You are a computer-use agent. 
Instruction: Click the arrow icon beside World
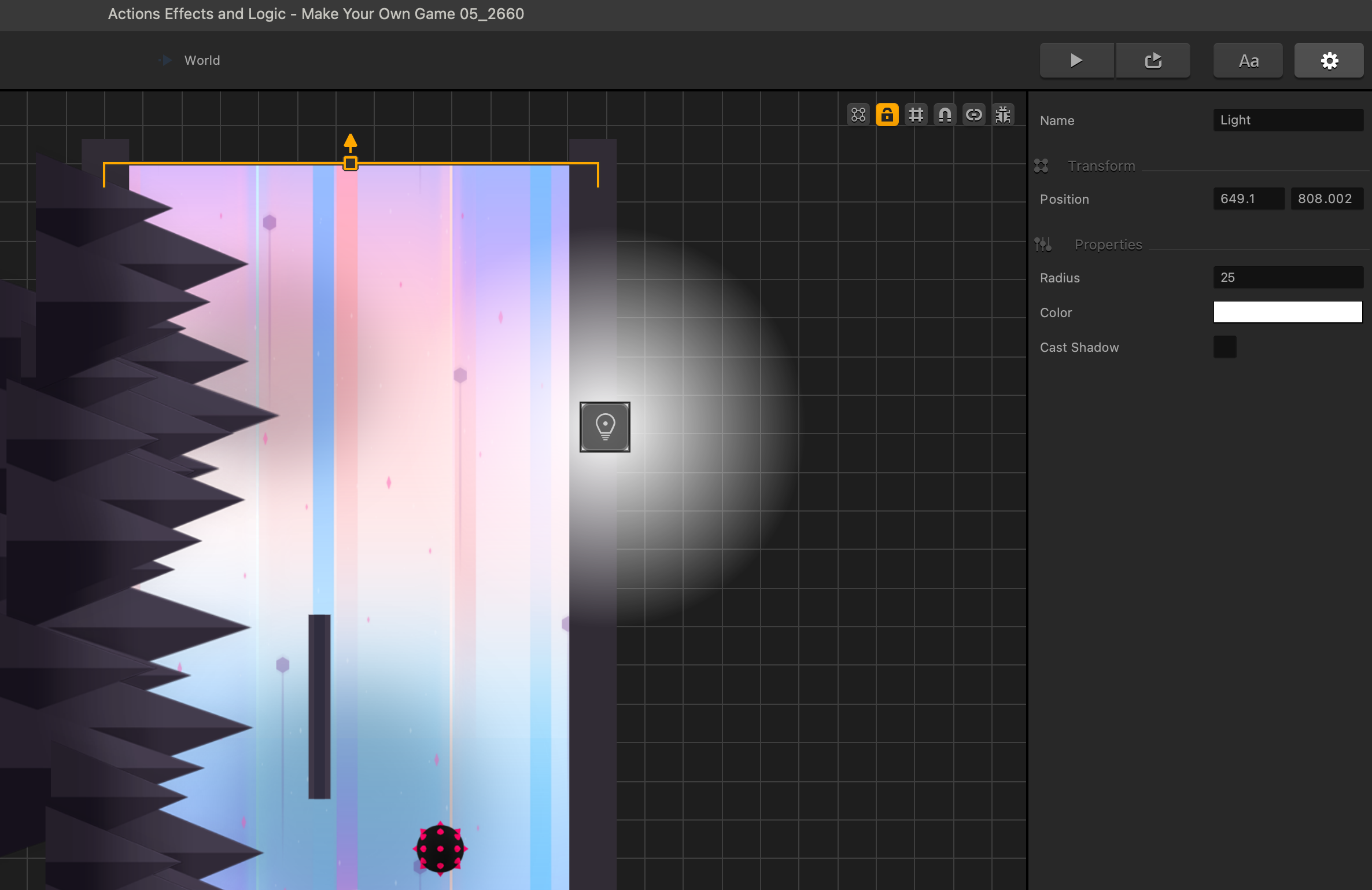[x=165, y=60]
